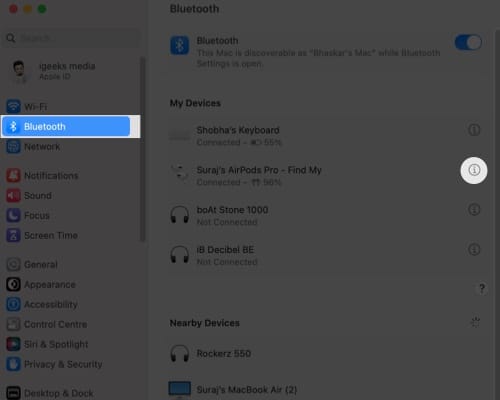Click the Appearance icon
The width and height of the screenshot is (500, 400).
click(x=13, y=285)
